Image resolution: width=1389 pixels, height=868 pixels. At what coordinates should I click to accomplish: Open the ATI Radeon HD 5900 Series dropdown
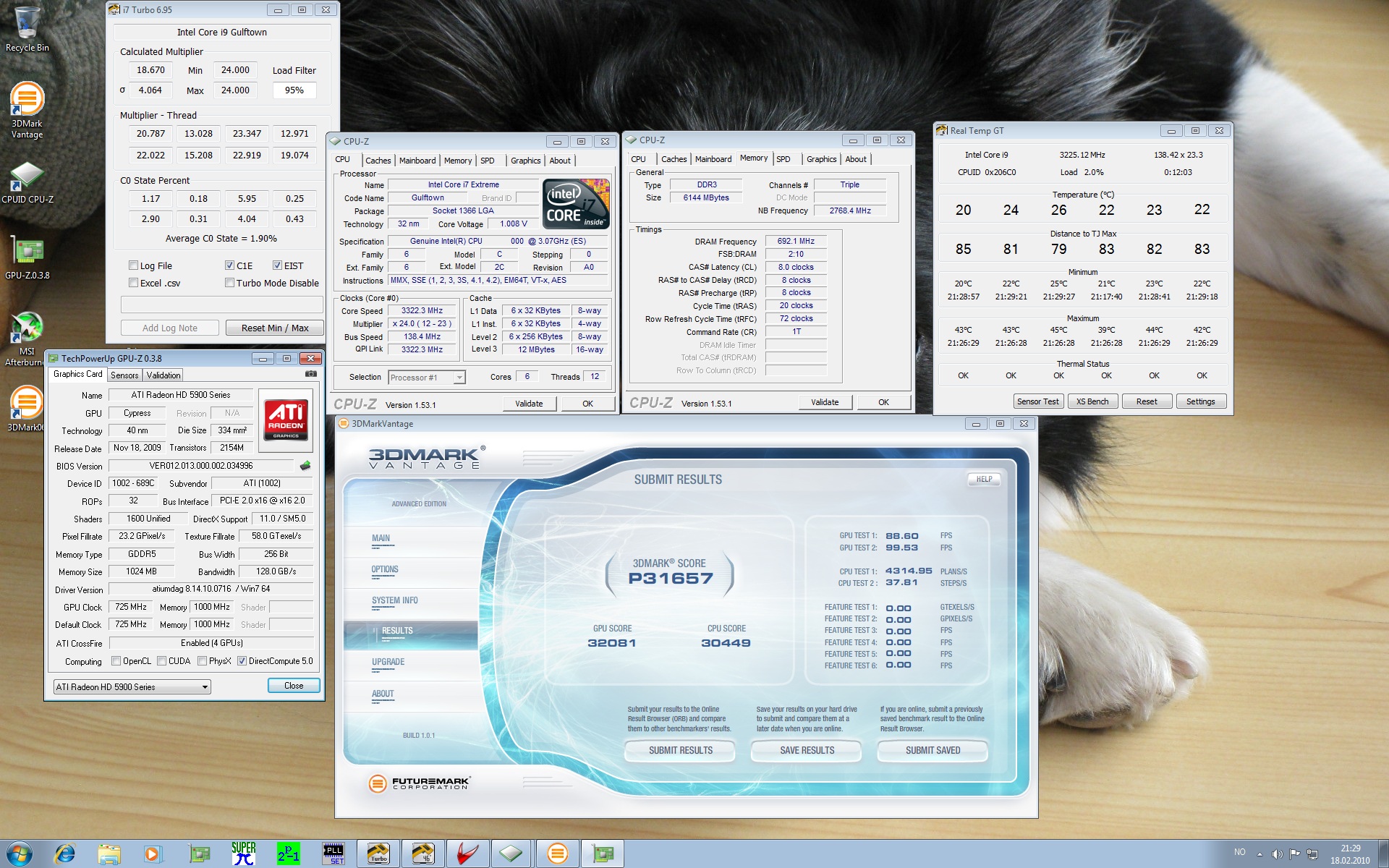tap(132, 686)
